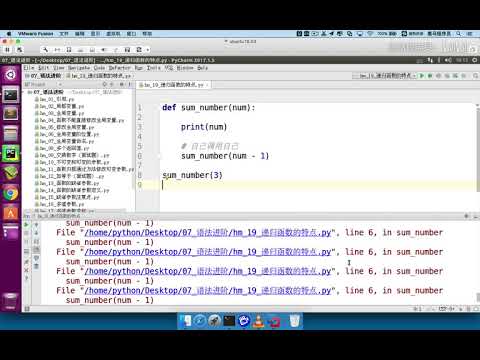
Task: Click the Run console vertical scrollbar
Action: pyautogui.click(x=478, y=297)
